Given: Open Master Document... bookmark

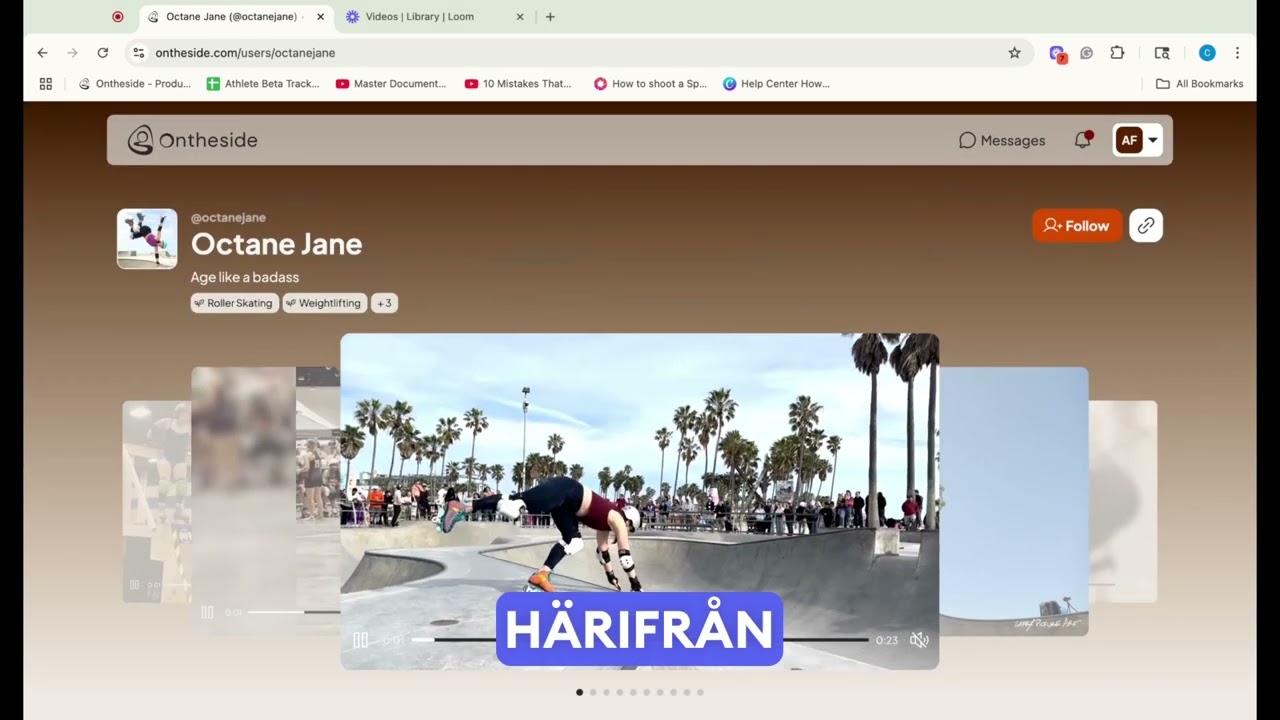Looking at the screenshot, I should (x=391, y=84).
